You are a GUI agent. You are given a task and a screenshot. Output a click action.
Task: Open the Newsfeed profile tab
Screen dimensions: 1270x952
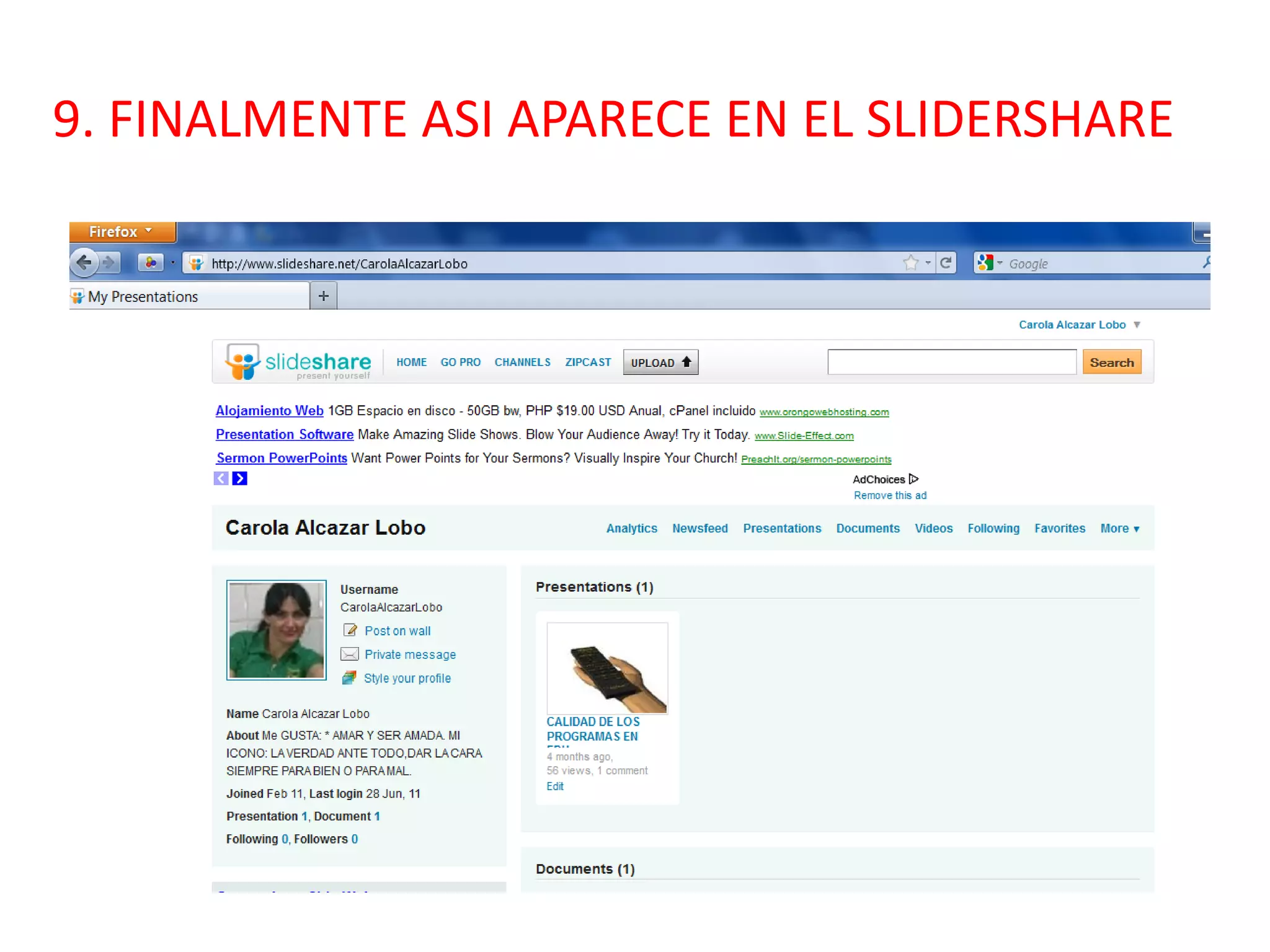pyautogui.click(x=700, y=529)
